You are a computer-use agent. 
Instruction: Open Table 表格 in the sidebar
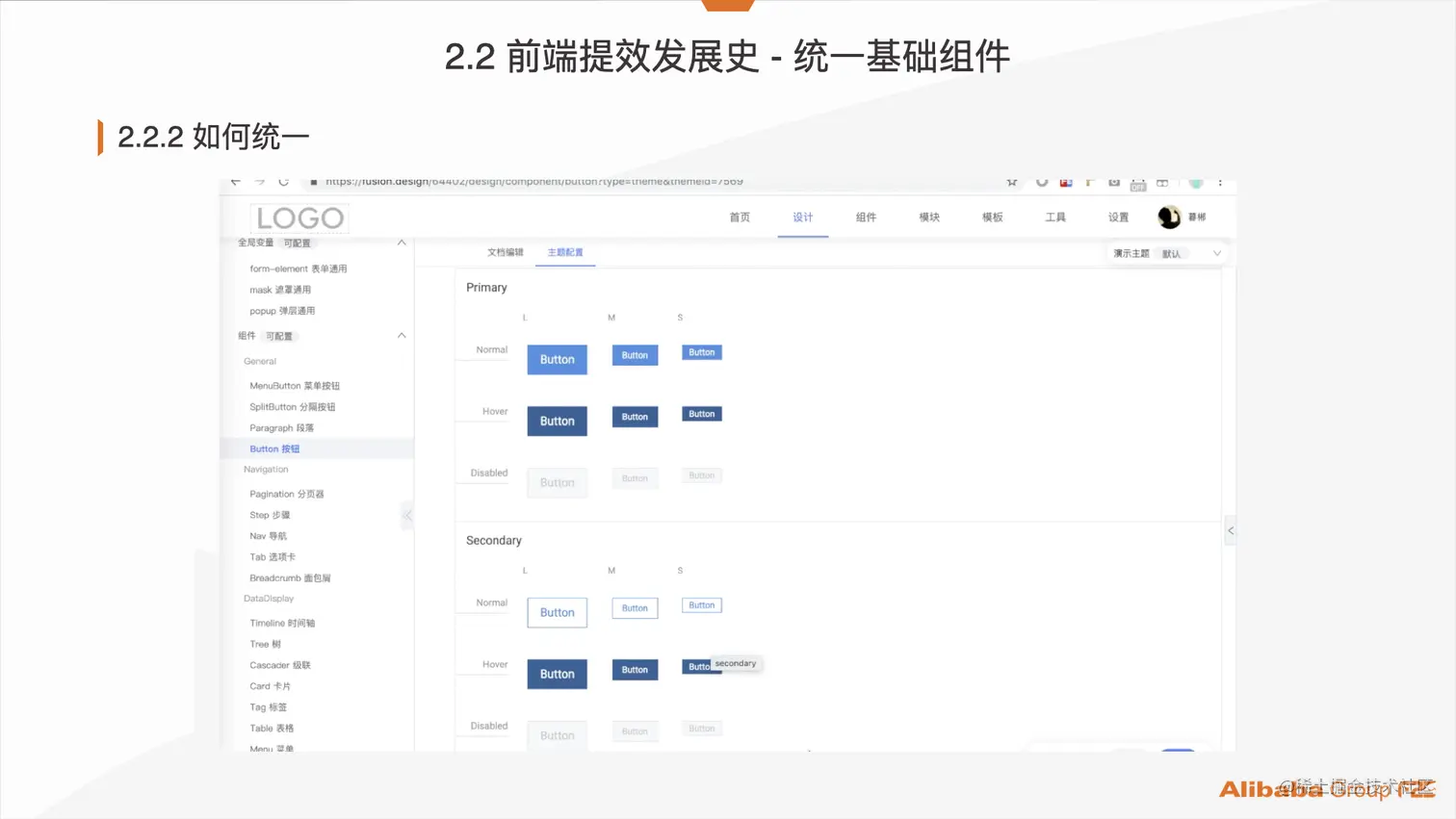pos(272,729)
